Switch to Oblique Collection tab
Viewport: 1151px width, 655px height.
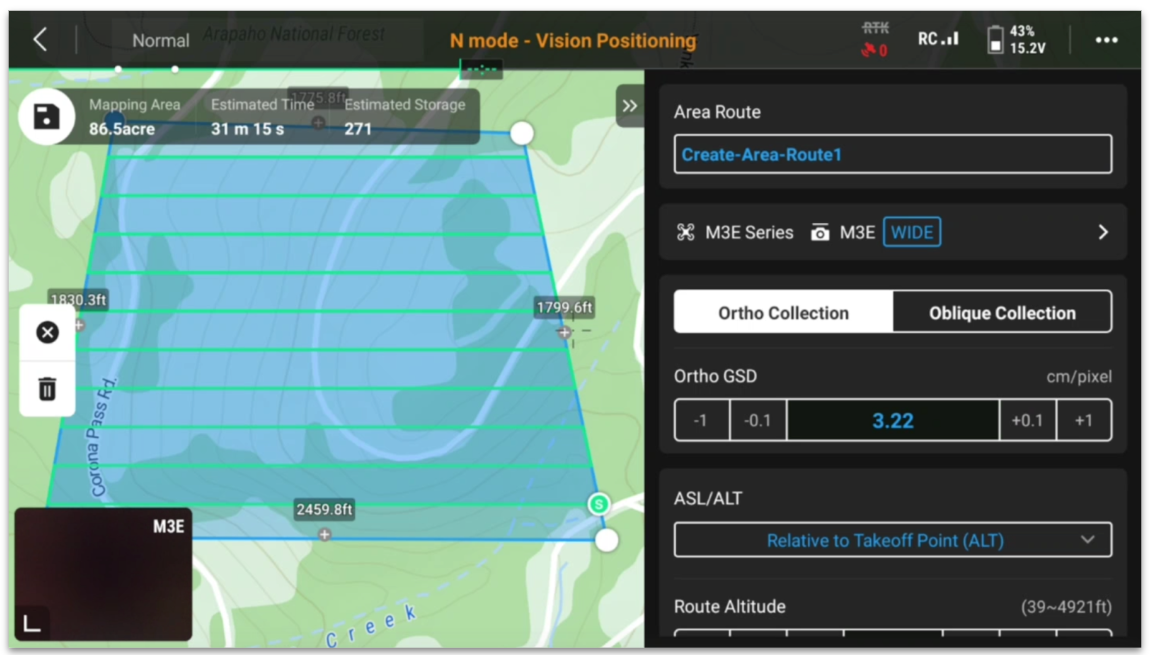point(1002,313)
